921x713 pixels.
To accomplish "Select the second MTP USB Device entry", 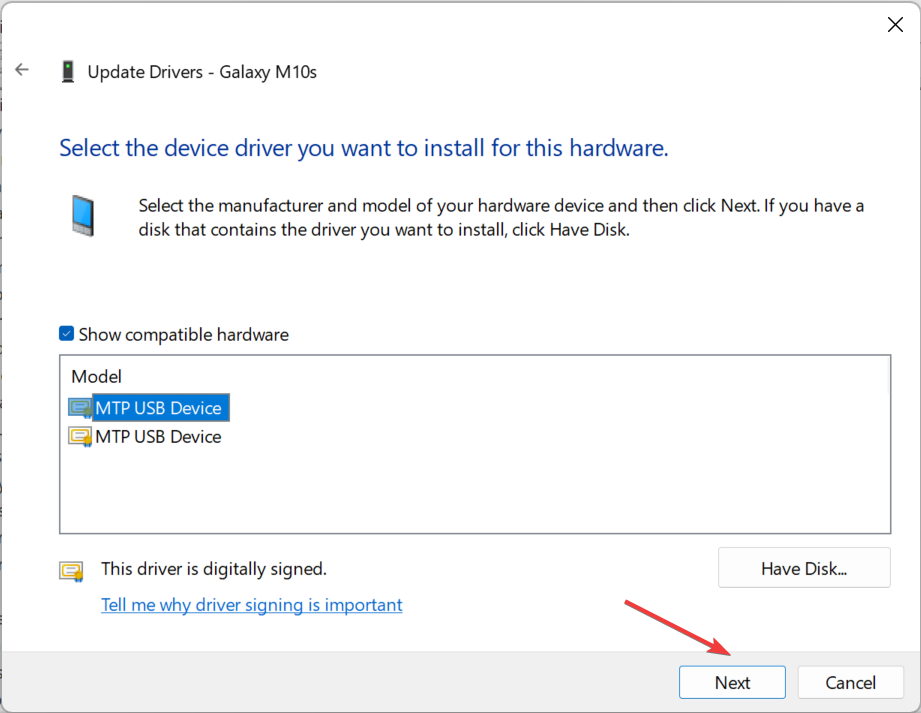I will pos(158,437).
